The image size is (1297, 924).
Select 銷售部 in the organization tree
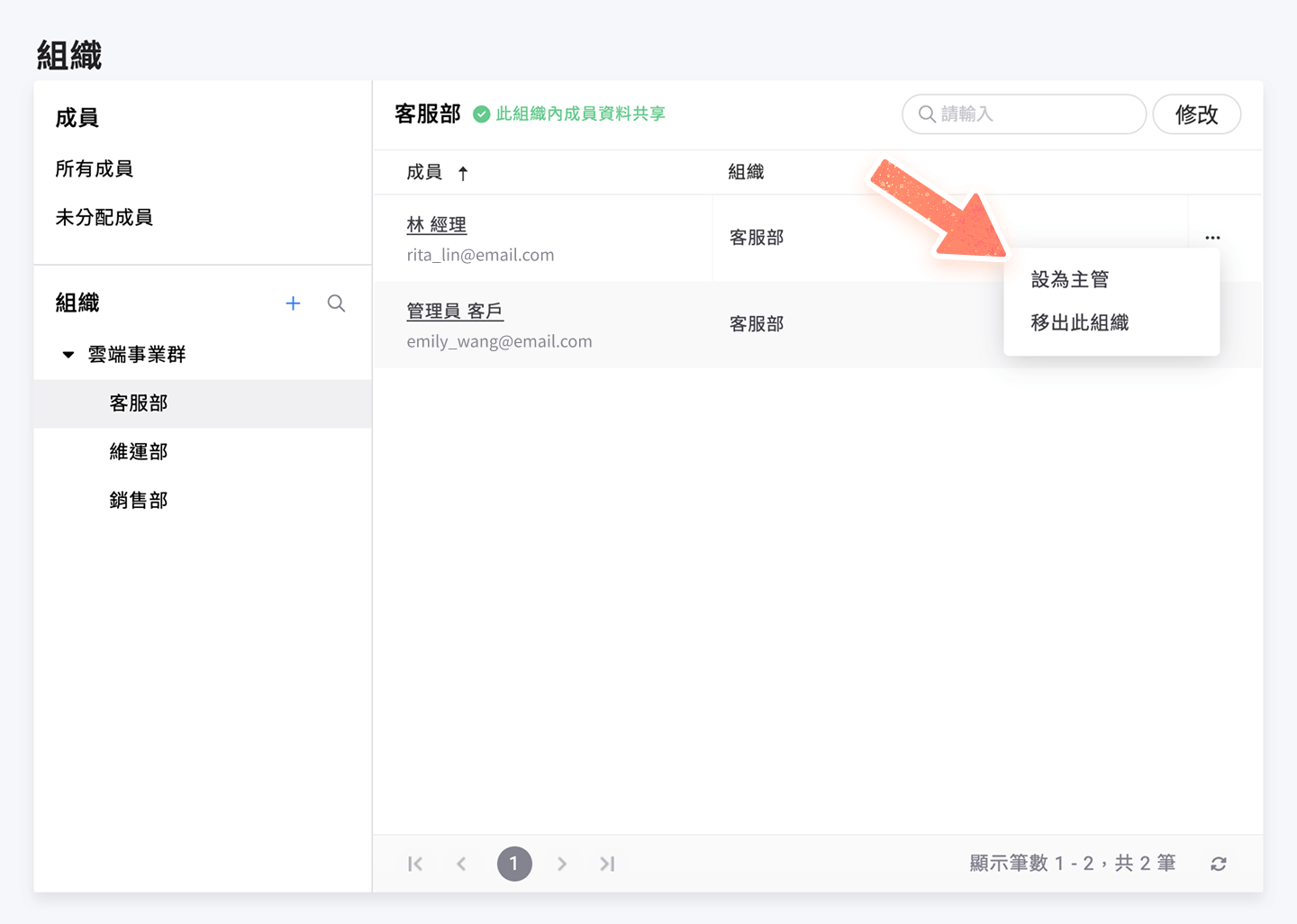pos(139,500)
